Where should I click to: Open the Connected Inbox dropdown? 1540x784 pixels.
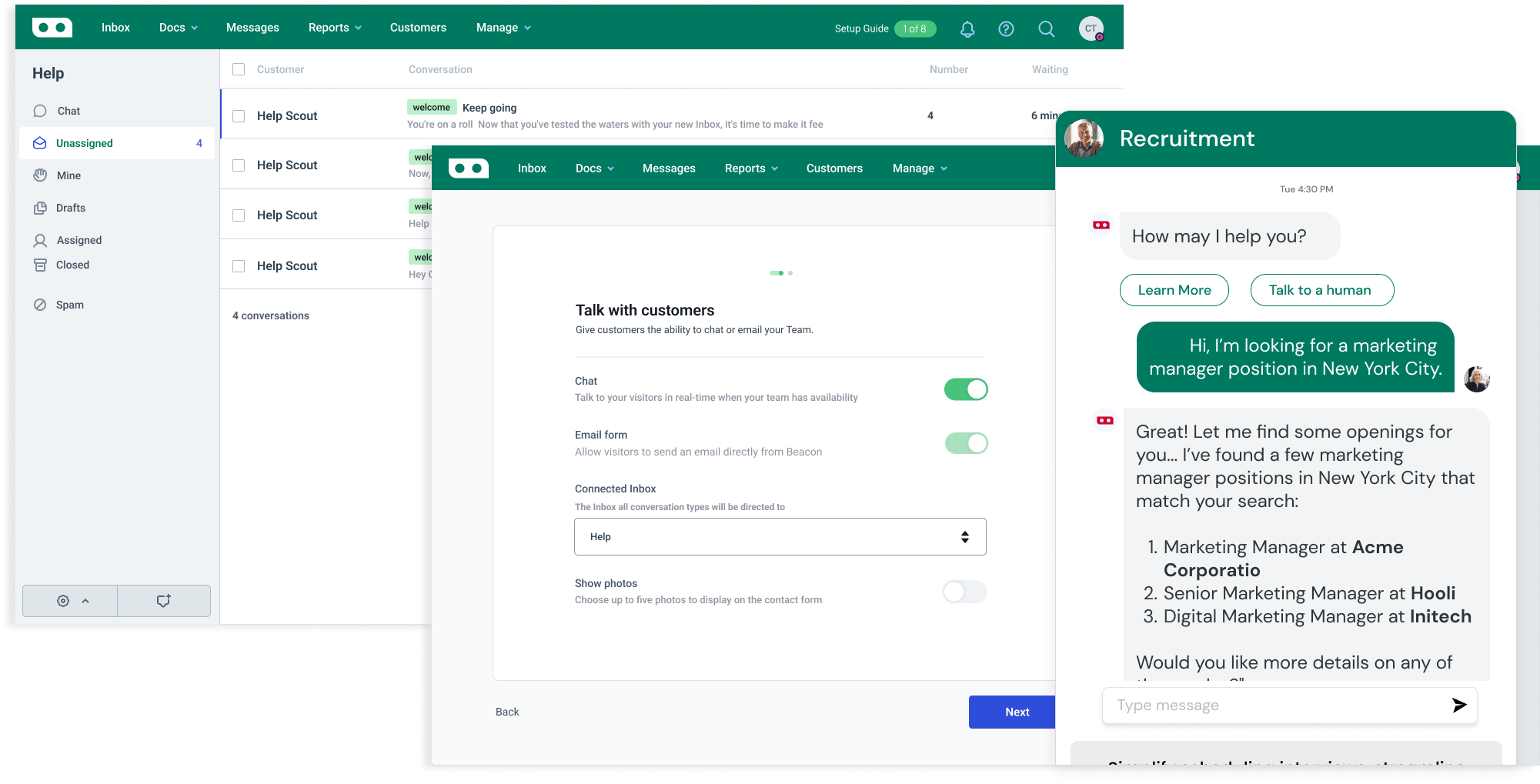point(780,537)
